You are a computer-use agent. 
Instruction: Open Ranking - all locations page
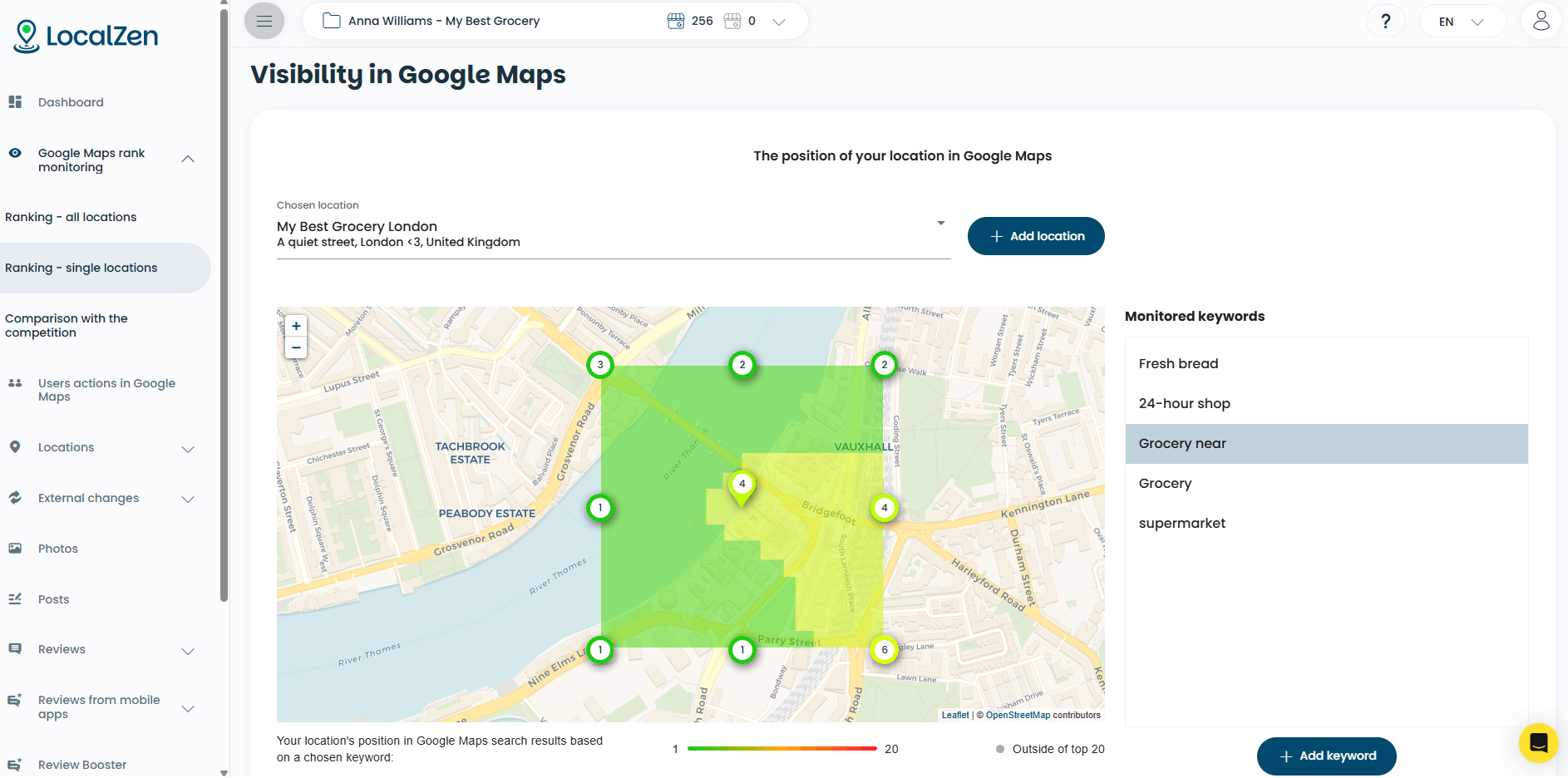71,217
